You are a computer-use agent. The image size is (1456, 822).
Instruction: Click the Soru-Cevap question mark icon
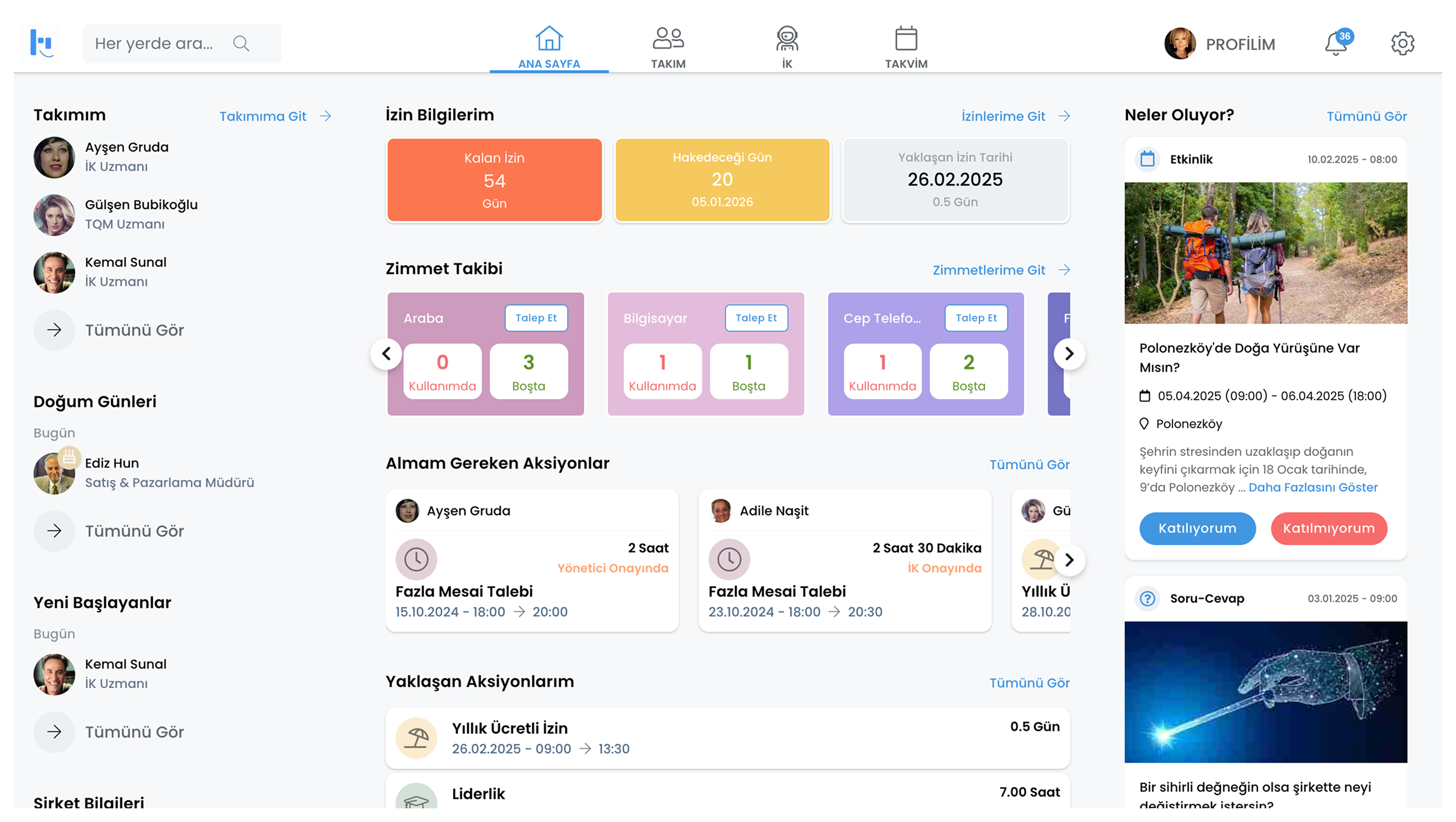(1147, 599)
